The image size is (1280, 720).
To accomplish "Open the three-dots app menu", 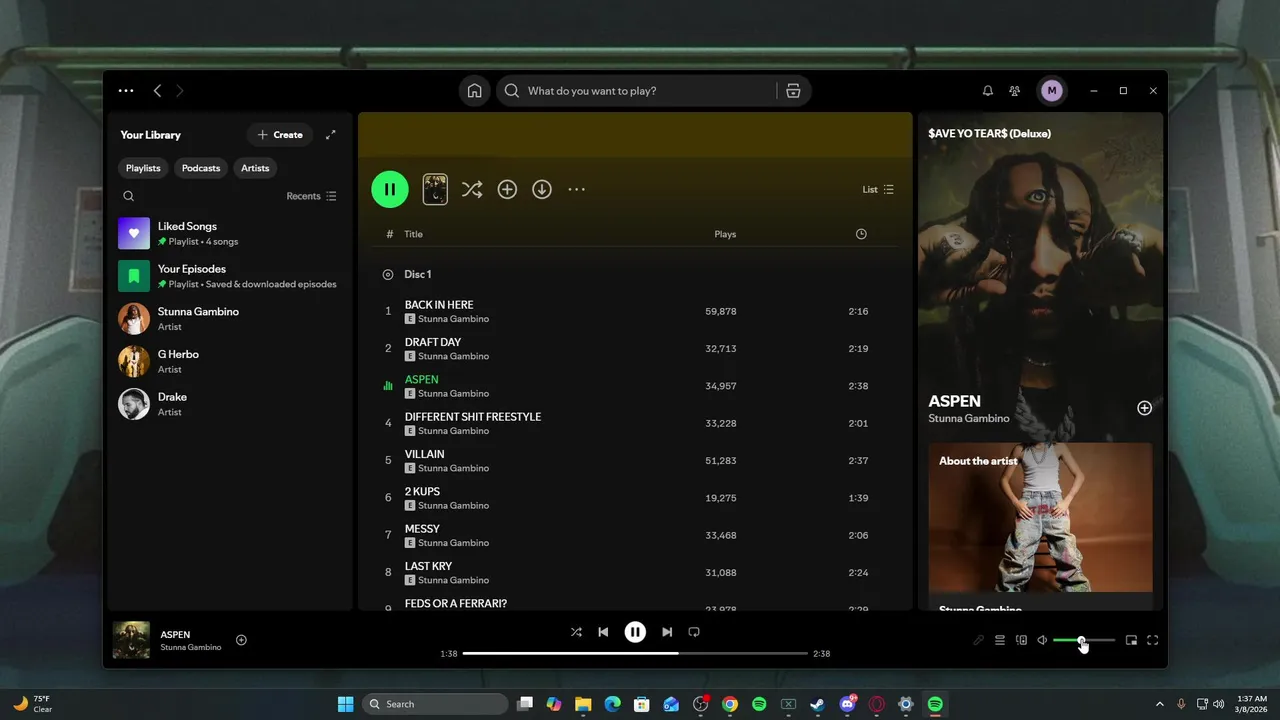I will coord(126,91).
